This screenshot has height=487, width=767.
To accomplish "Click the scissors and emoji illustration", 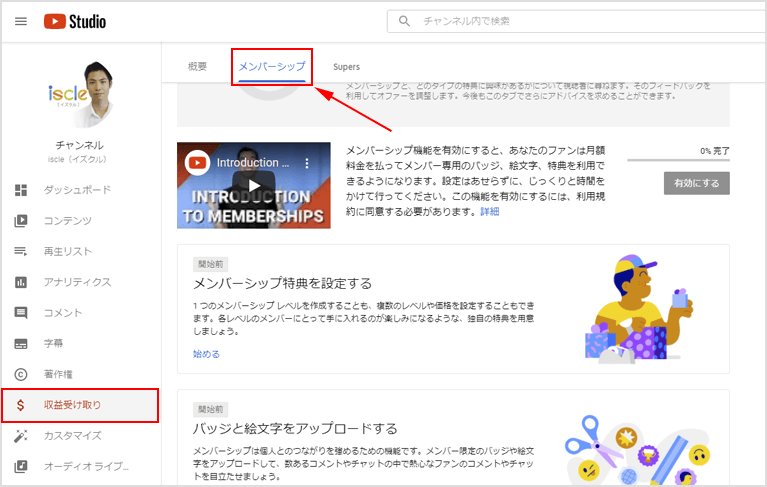I will (x=637, y=449).
